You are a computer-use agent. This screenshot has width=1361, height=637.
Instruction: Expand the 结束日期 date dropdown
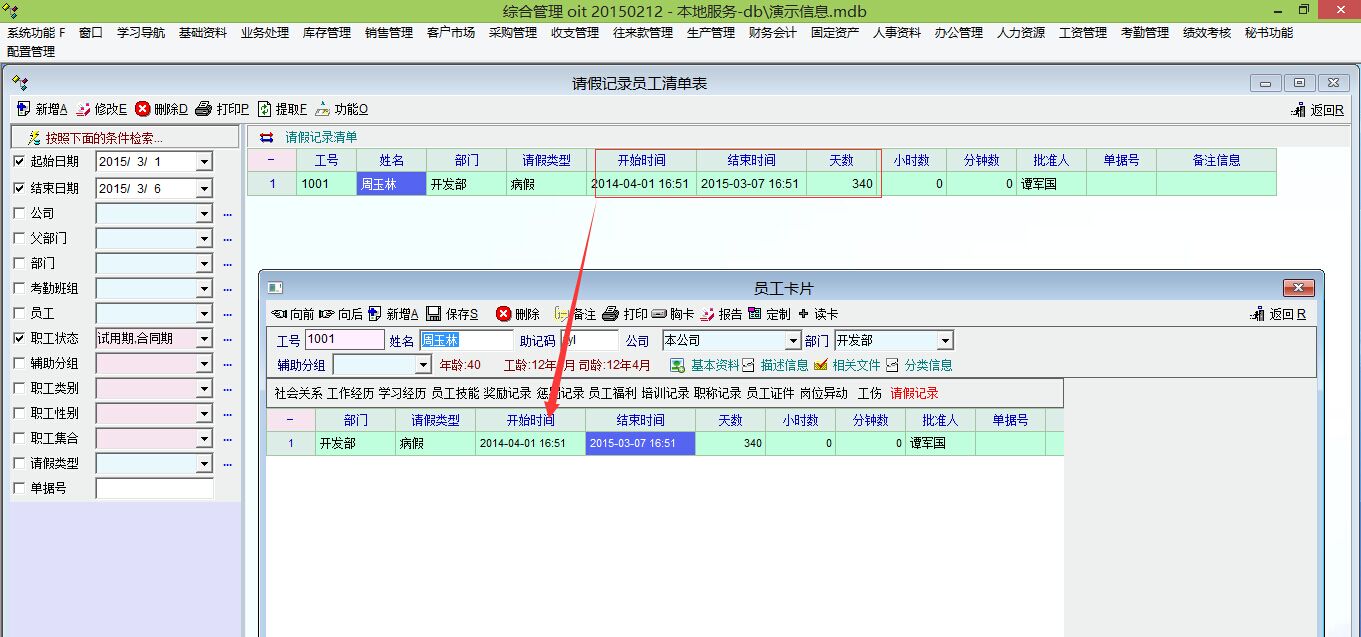[x=204, y=188]
